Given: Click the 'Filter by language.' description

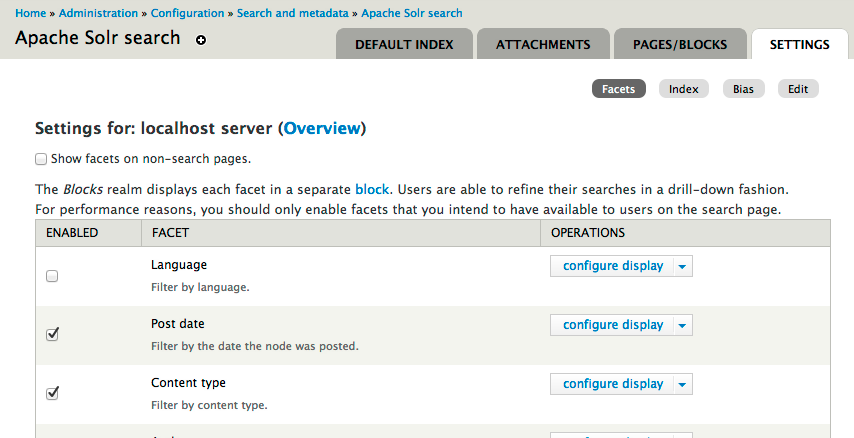Looking at the screenshot, I should pyautogui.click(x=200, y=287).
